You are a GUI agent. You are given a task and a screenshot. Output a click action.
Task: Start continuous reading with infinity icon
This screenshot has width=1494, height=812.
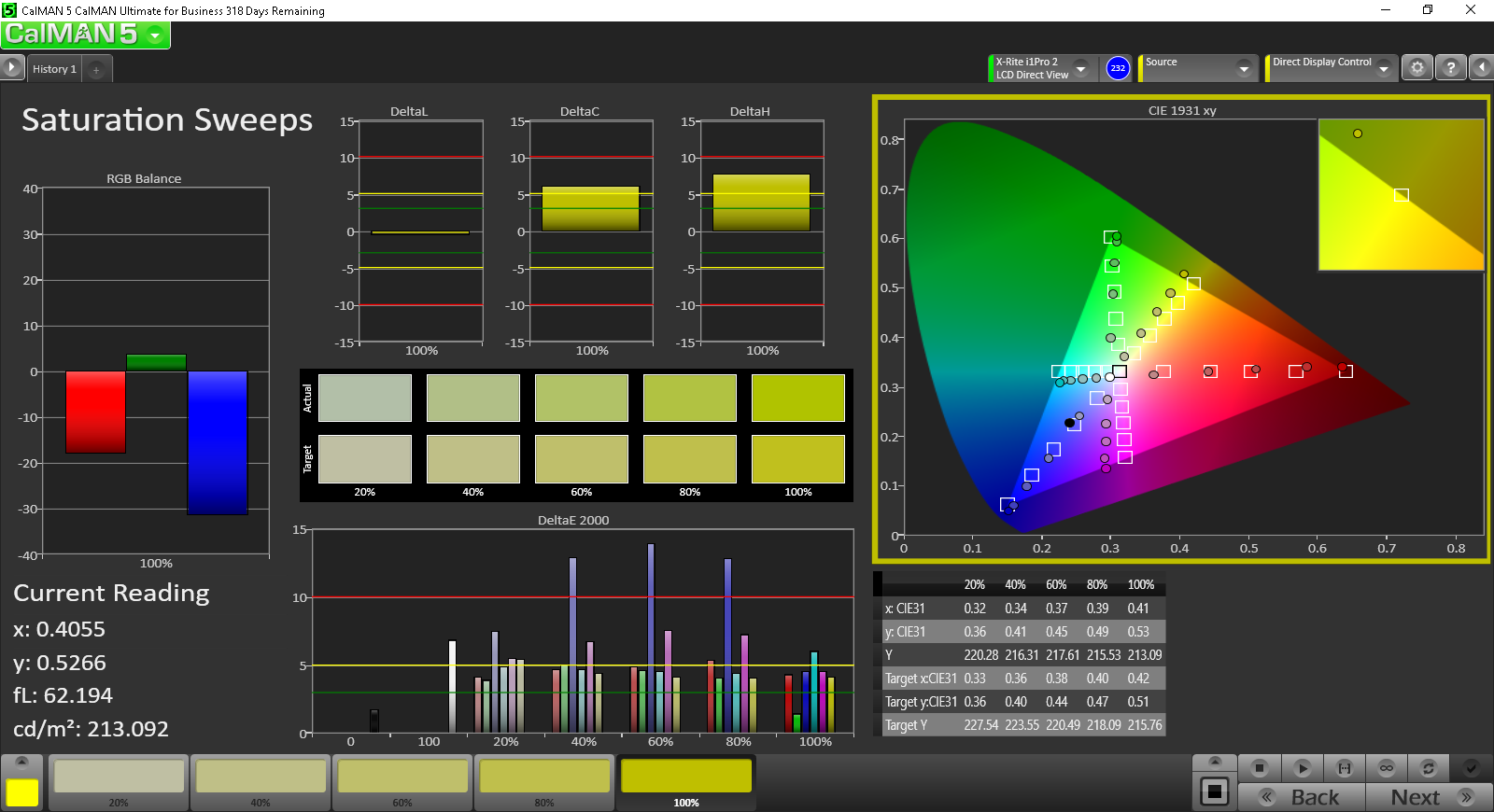[x=1387, y=768]
